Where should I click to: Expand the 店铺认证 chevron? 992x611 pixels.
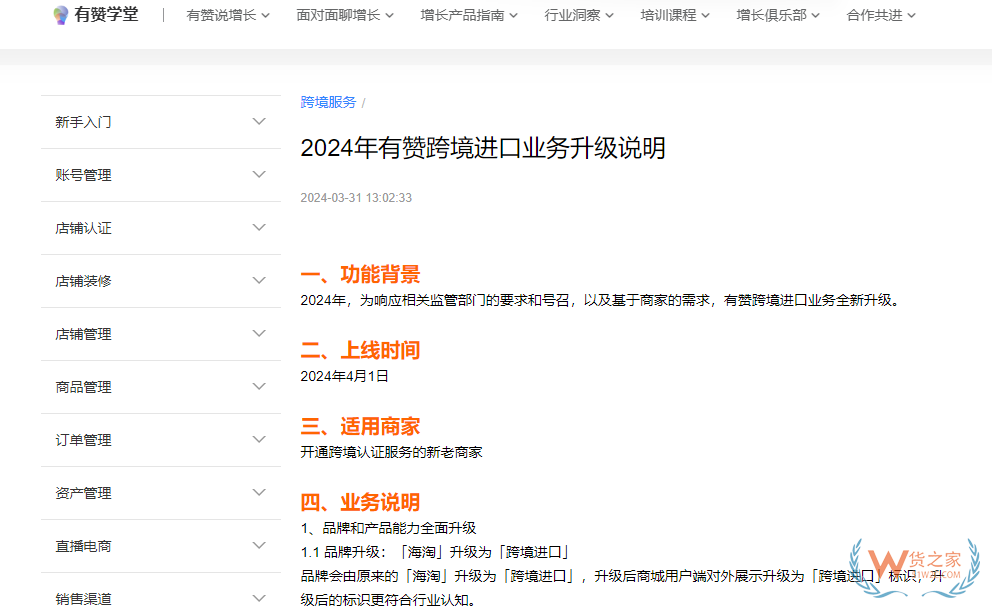[259, 228]
